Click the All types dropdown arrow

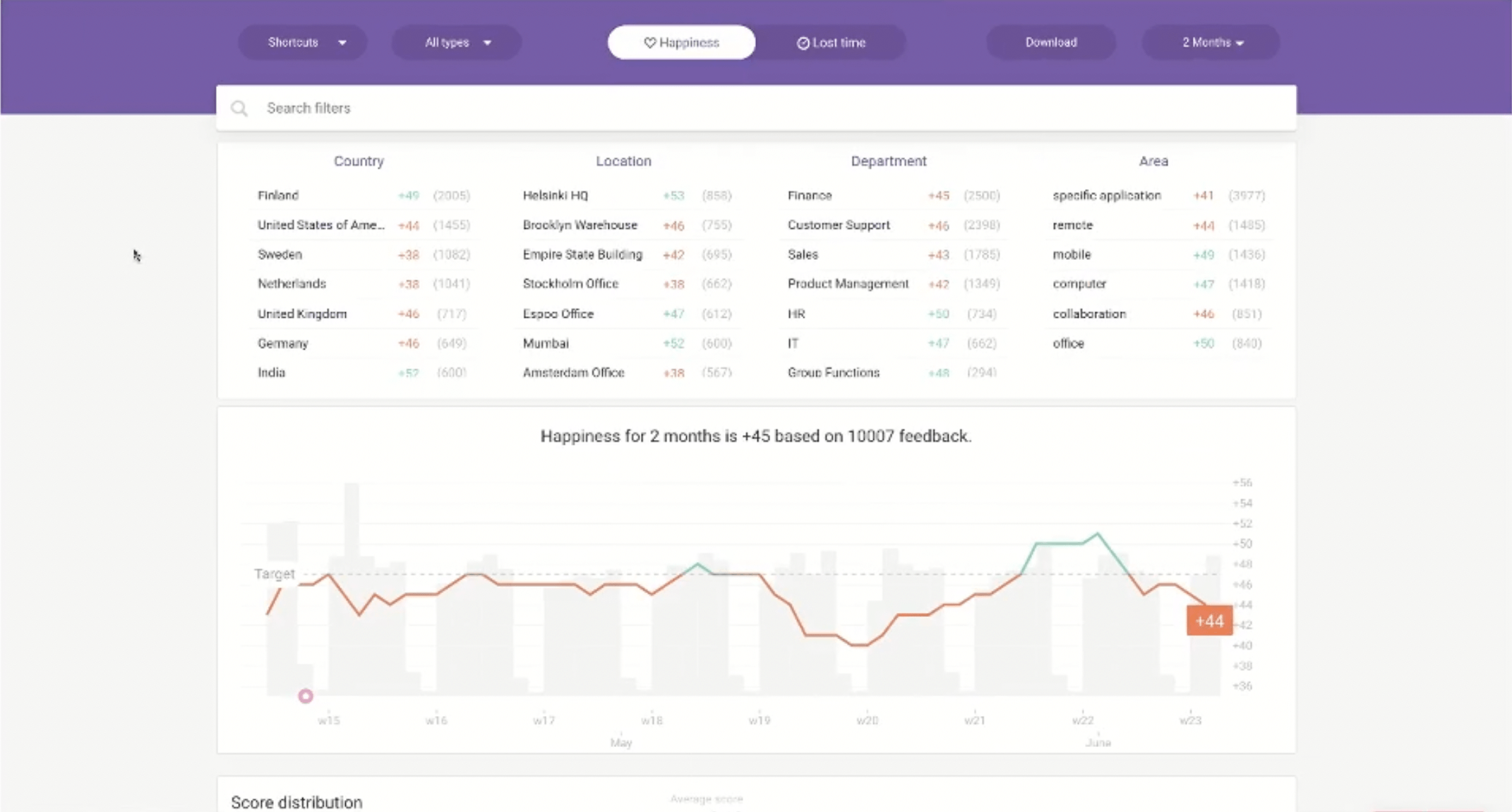487,43
